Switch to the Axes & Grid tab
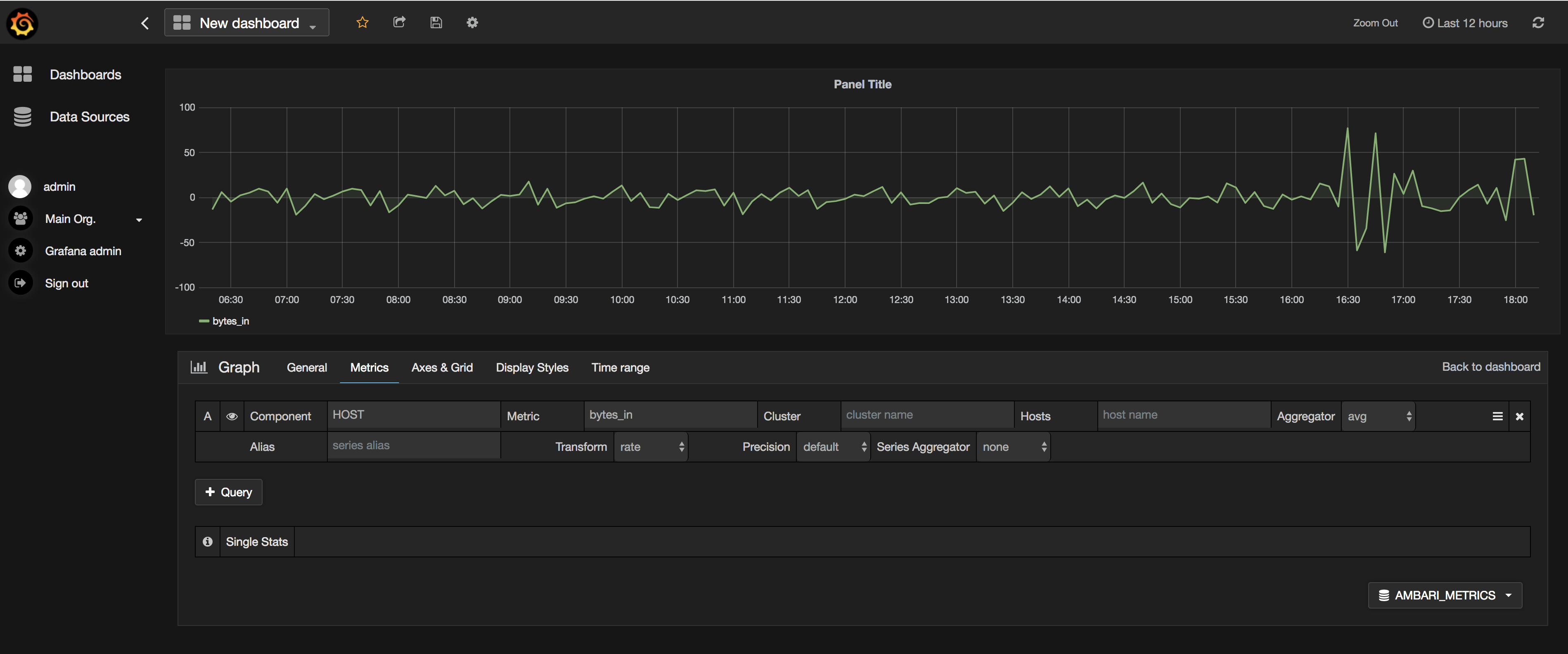Screen dimensions: 1568x654 (x=442, y=367)
